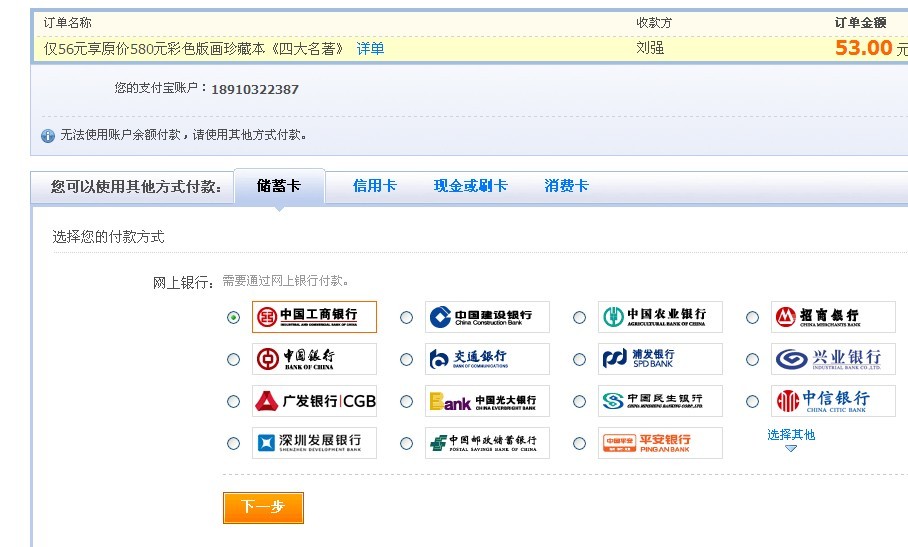
Task: Click the China Minsheng Bank logo
Action: [660, 401]
